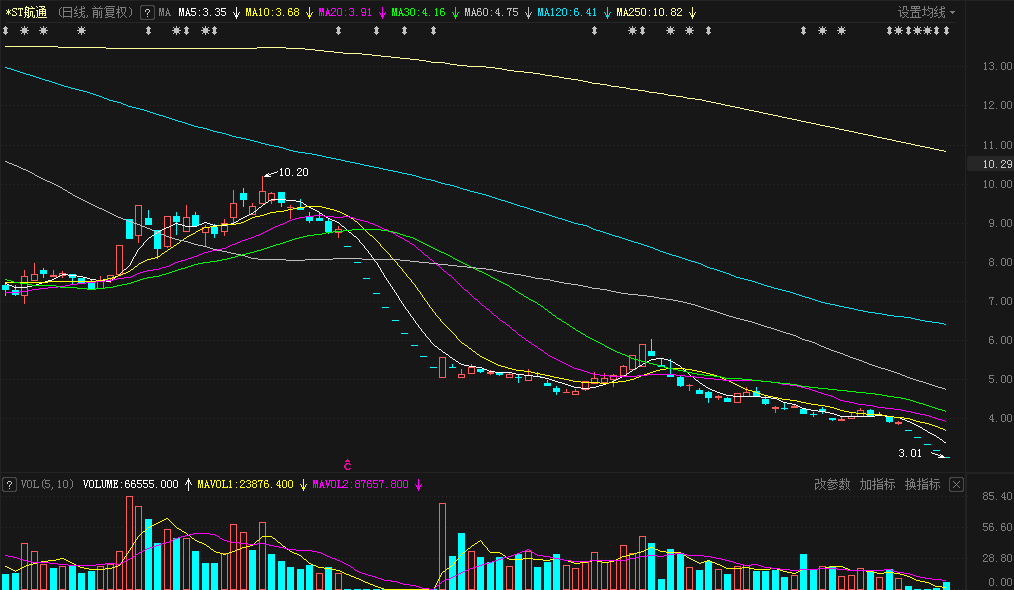Select the MA indicator label
The width and height of the screenshot is (1014, 590).
pos(165,13)
